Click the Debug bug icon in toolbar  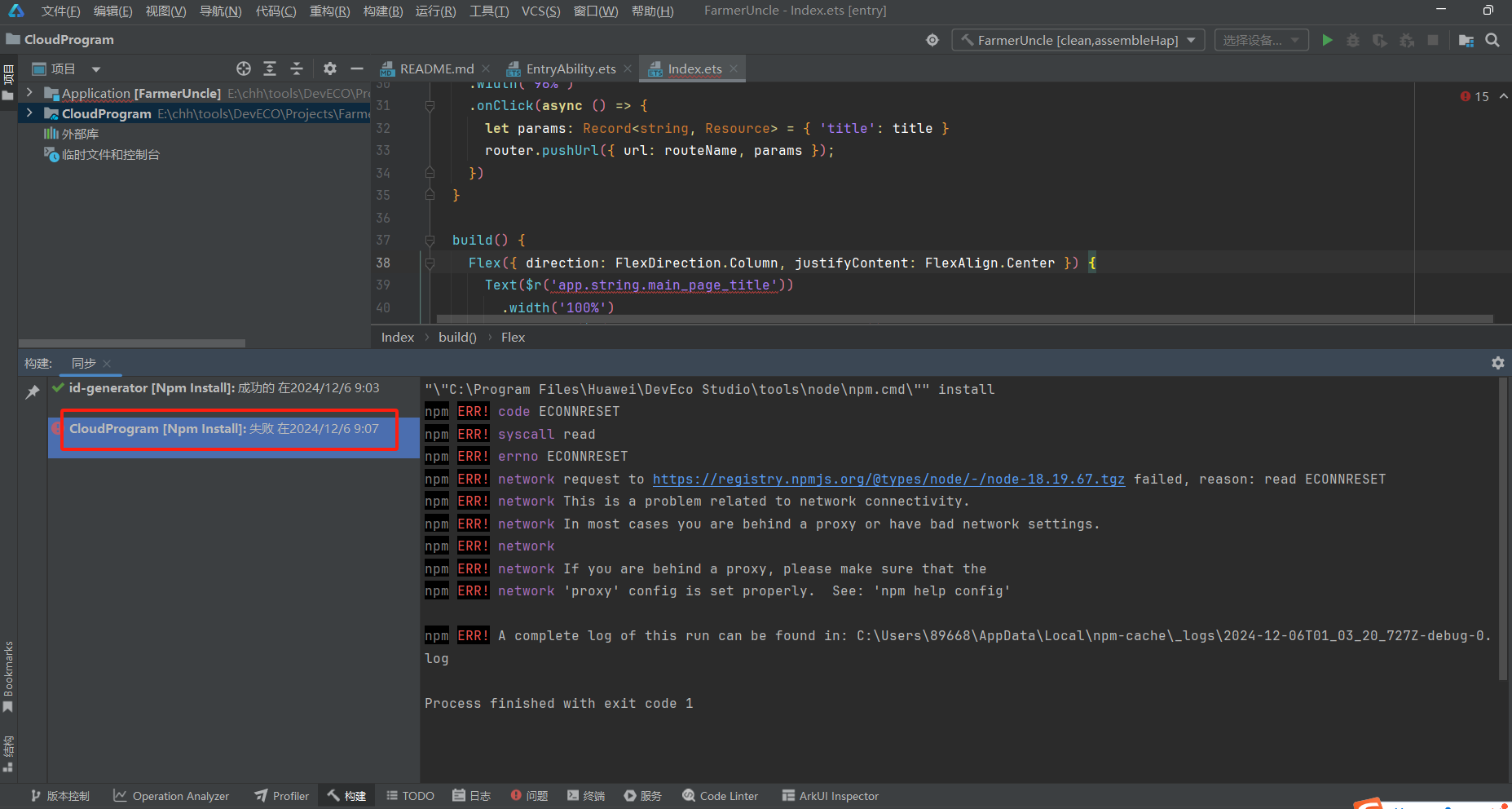pyautogui.click(x=1353, y=40)
